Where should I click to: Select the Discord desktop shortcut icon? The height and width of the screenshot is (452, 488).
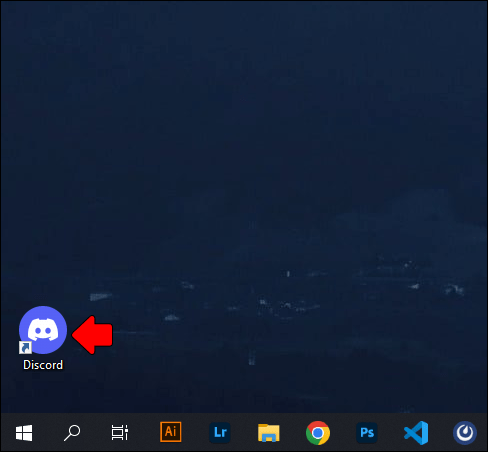point(43,330)
